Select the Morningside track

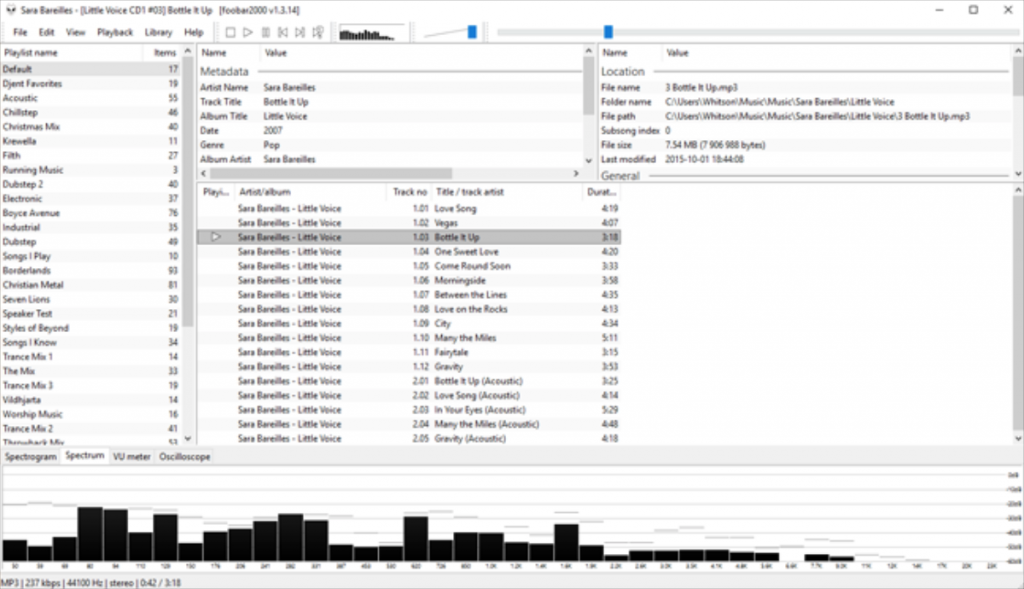[409, 280]
